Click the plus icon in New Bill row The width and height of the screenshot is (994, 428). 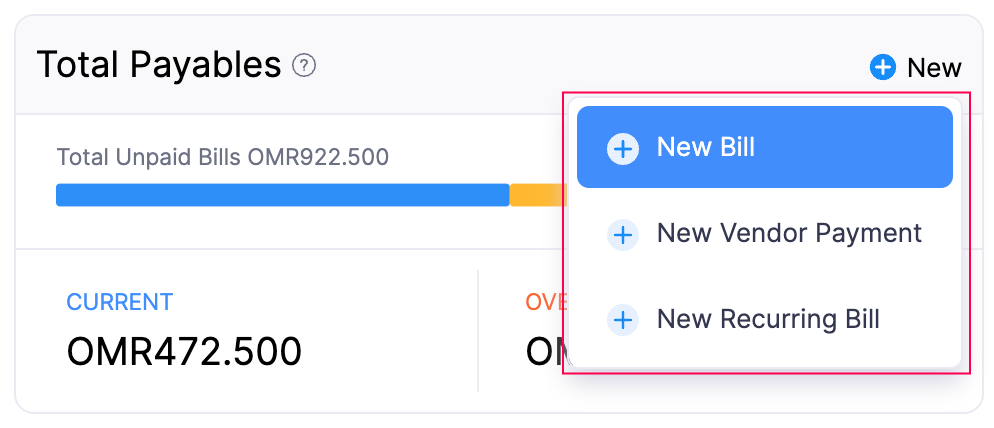click(x=623, y=149)
